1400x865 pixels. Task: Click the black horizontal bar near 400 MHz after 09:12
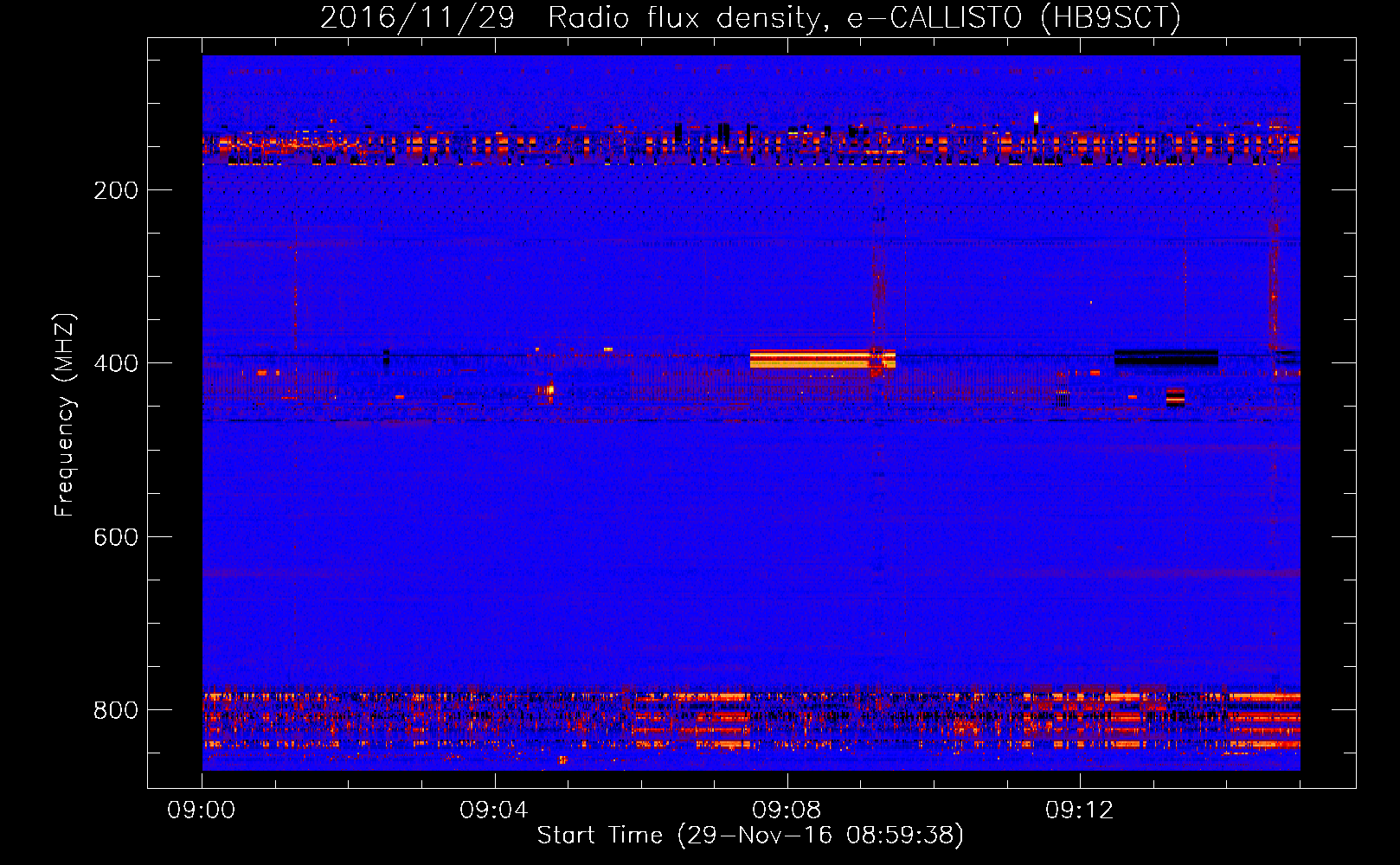pos(1166,357)
